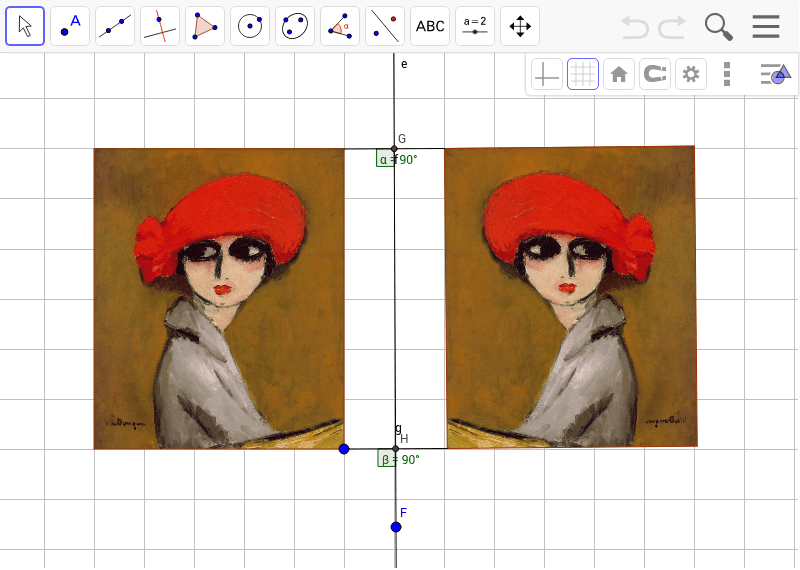The image size is (800, 570).
Task: Select the Move graphics view tool
Action: [x=520, y=26]
